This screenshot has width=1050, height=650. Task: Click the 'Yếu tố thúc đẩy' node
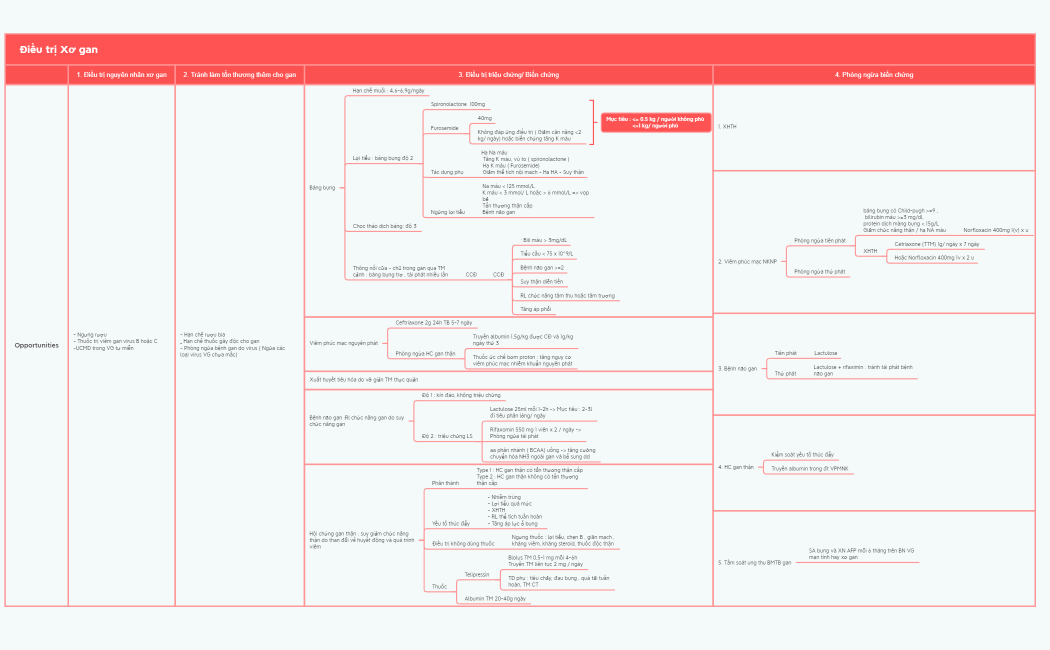click(x=451, y=524)
